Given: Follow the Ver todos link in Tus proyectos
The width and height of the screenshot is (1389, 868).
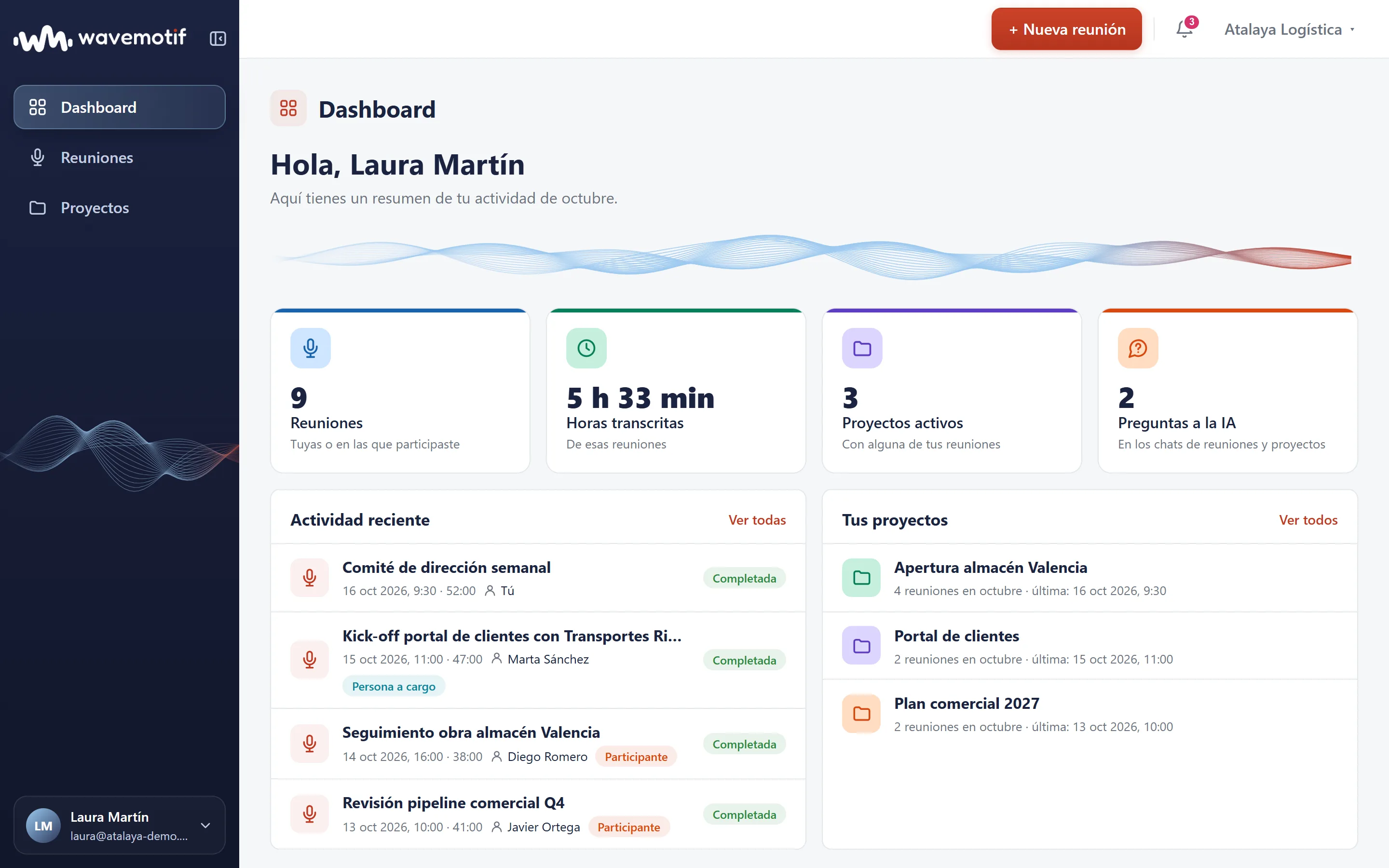Looking at the screenshot, I should [x=1307, y=519].
